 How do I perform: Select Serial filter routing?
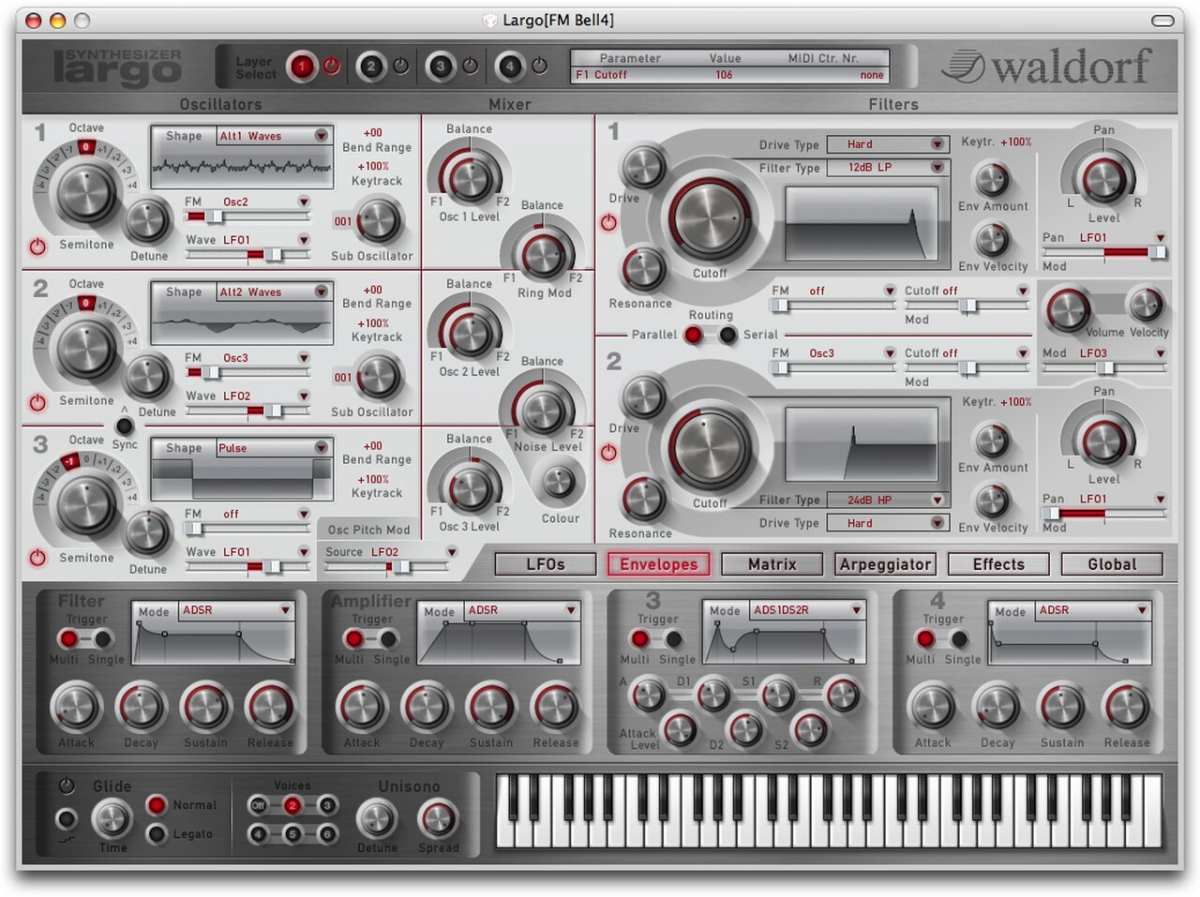coord(729,336)
